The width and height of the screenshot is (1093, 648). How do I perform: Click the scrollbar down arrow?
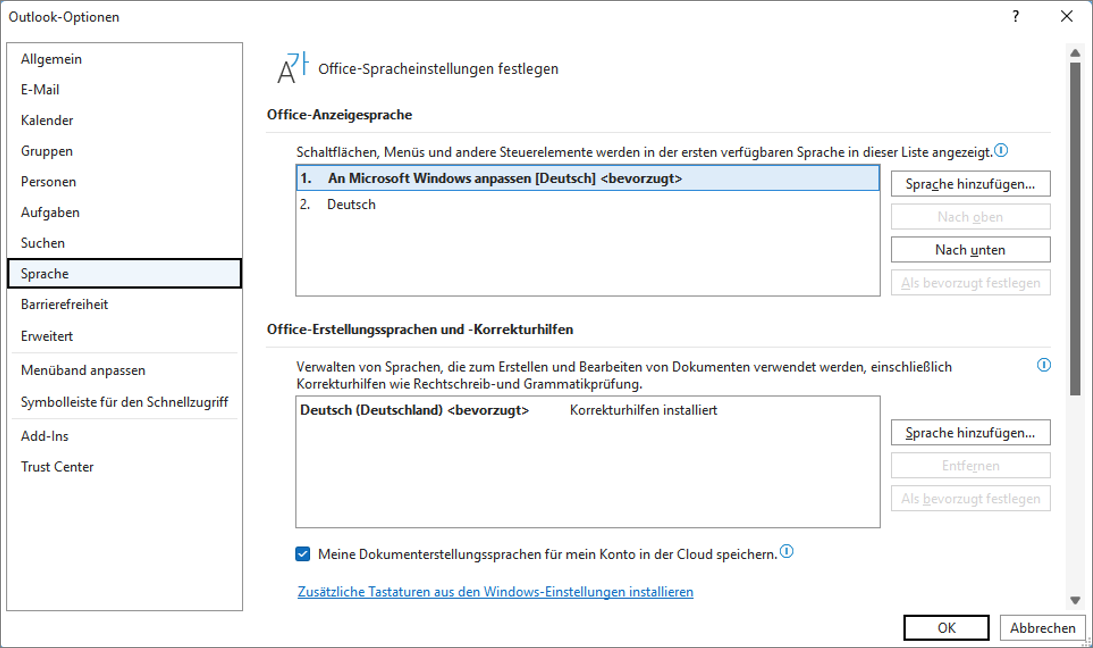coord(1075,600)
